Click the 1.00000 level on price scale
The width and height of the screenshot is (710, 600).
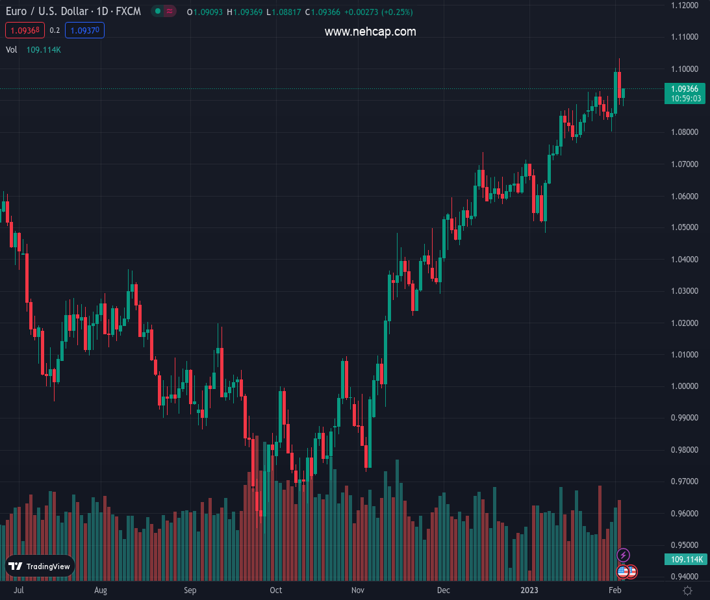[x=685, y=386]
